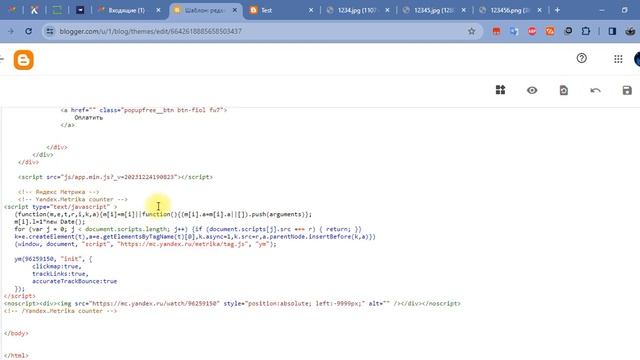The image size is (640, 360).
Task: Open site information icon in address bar
Action: coord(50,31)
